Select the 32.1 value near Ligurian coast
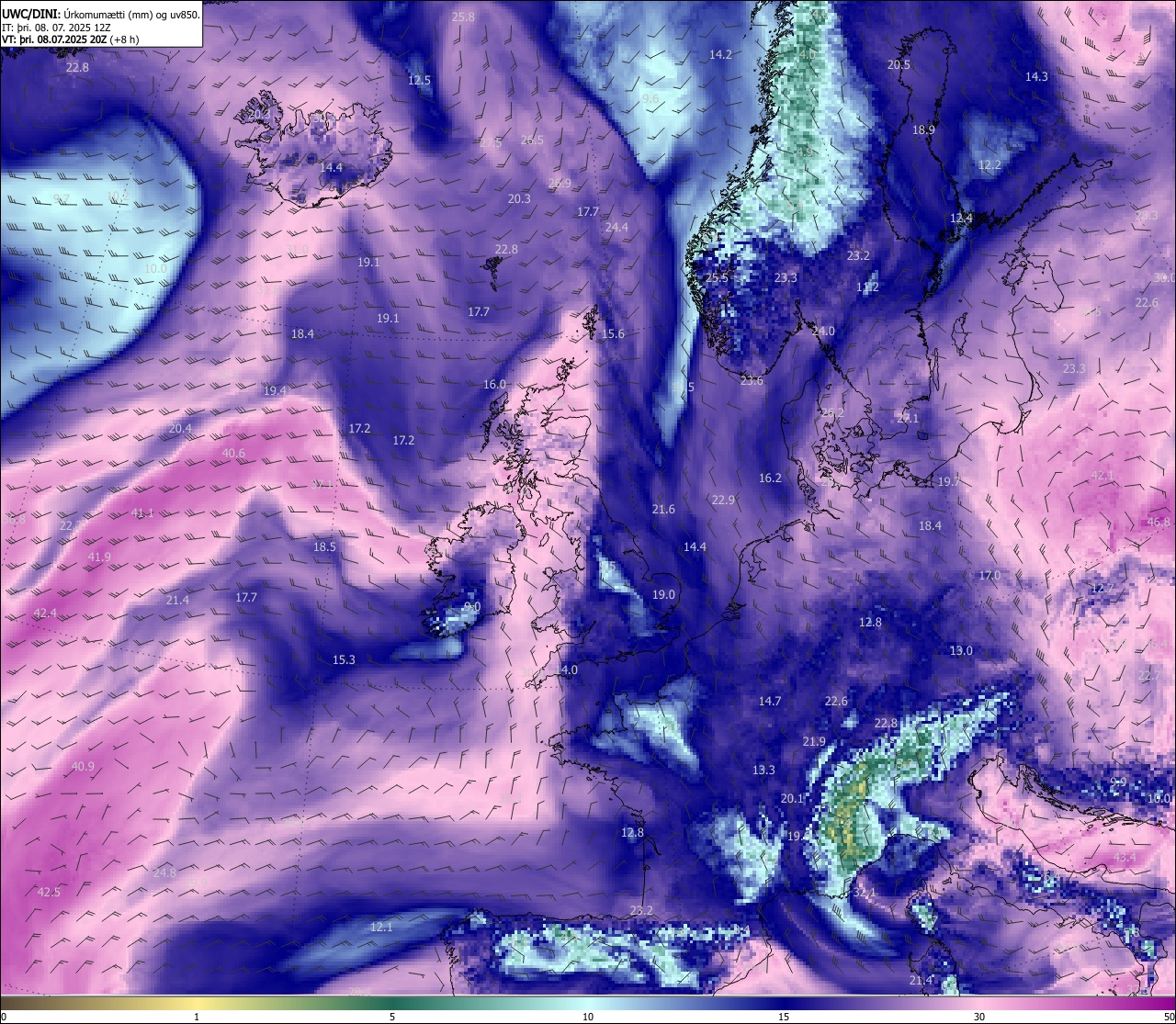The width and height of the screenshot is (1176, 1024). (x=864, y=892)
